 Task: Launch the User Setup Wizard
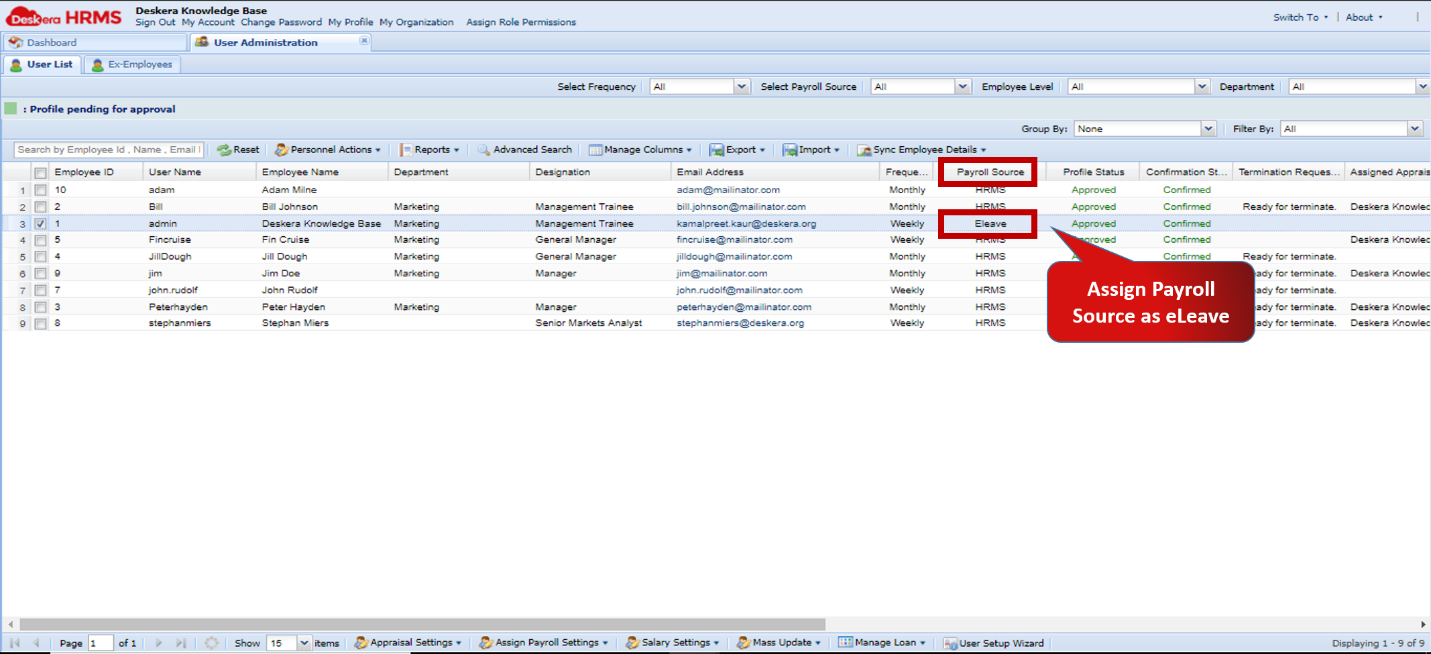(x=994, y=643)
